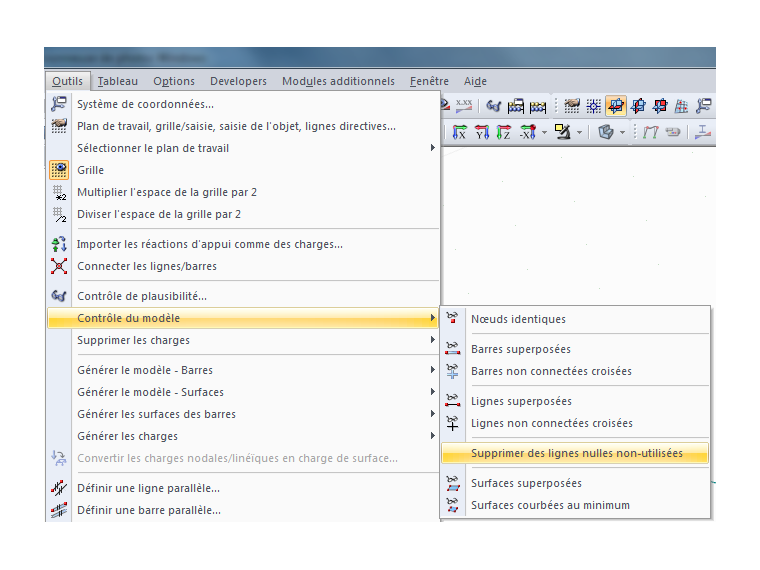Click the parallel line icon in menu
Viewport: 760px width, 570px height.
[x=59, y=488]
